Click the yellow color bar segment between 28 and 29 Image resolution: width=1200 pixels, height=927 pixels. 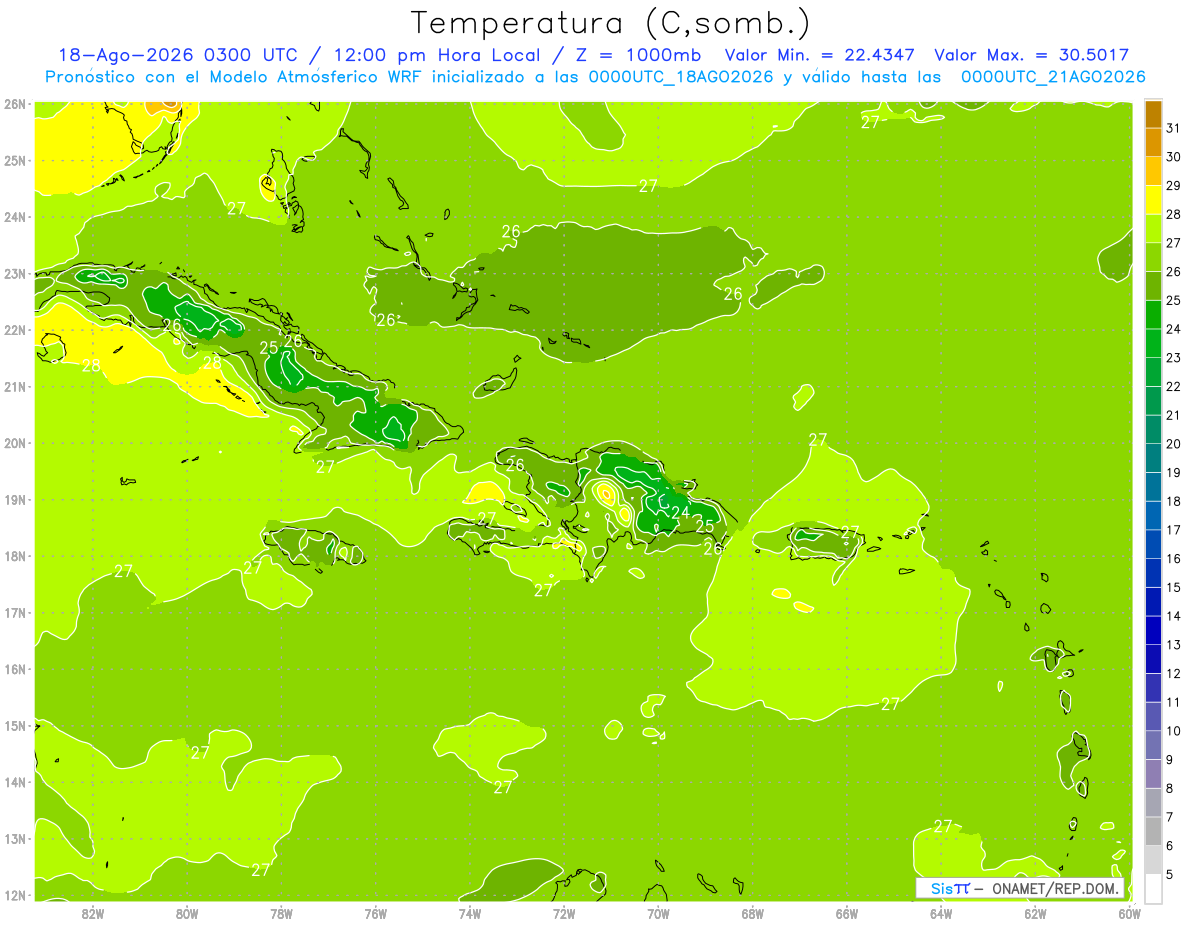pos(1153,200)
